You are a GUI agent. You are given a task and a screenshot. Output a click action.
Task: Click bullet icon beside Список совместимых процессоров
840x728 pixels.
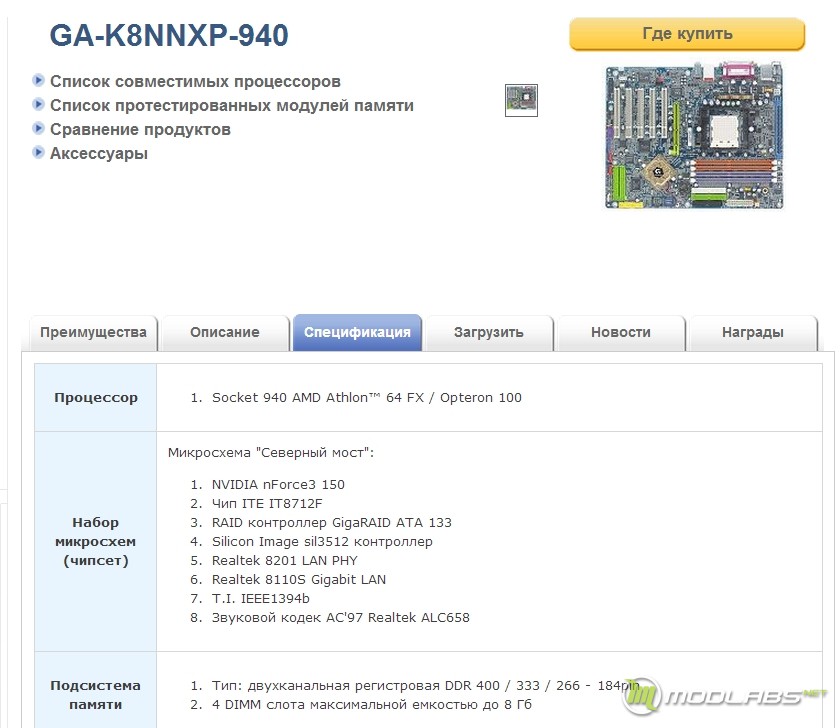[38, 80]
